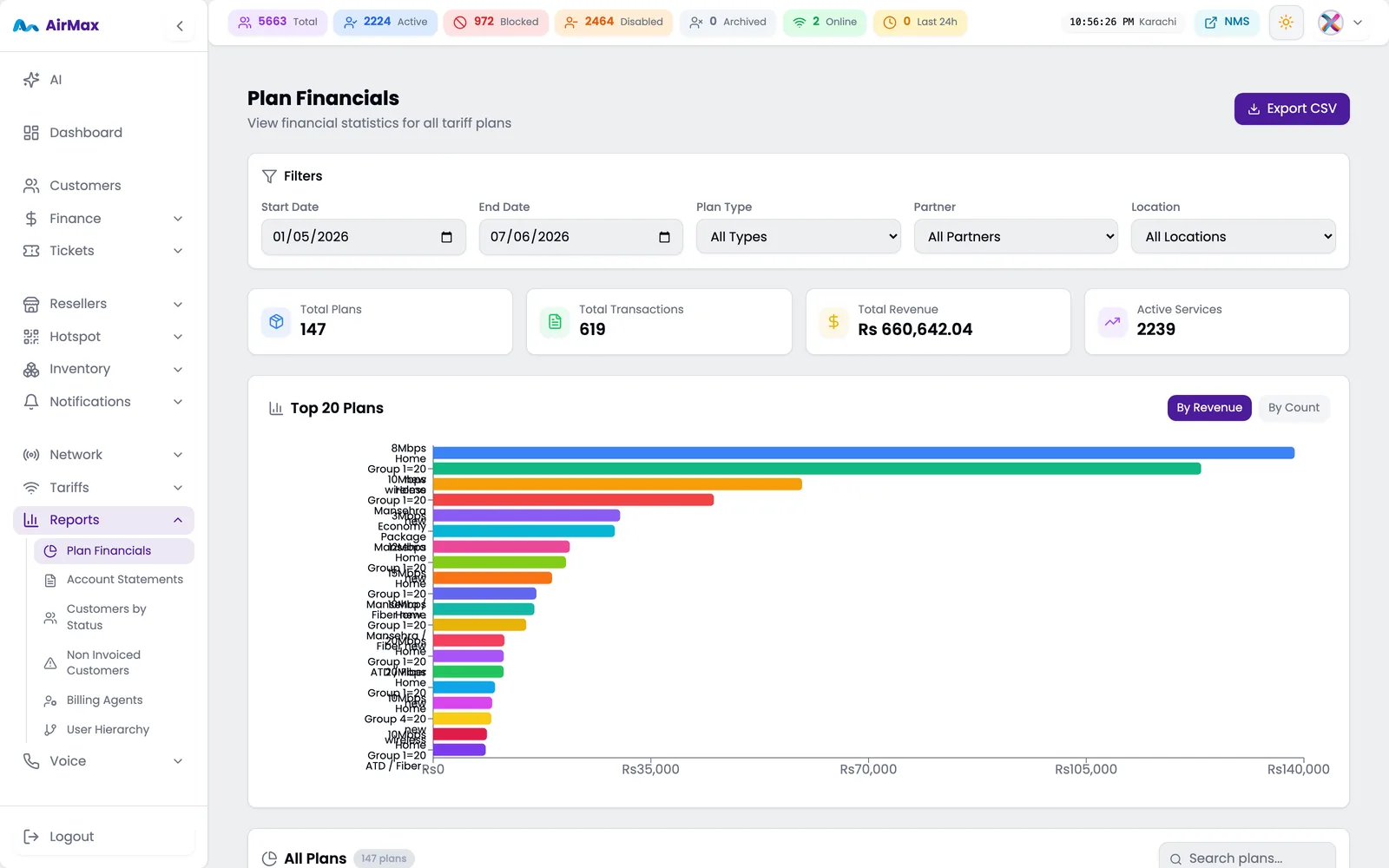Expand the Tariffs menu chevron
Viewport: 1389px width, 868px height.
178,488
